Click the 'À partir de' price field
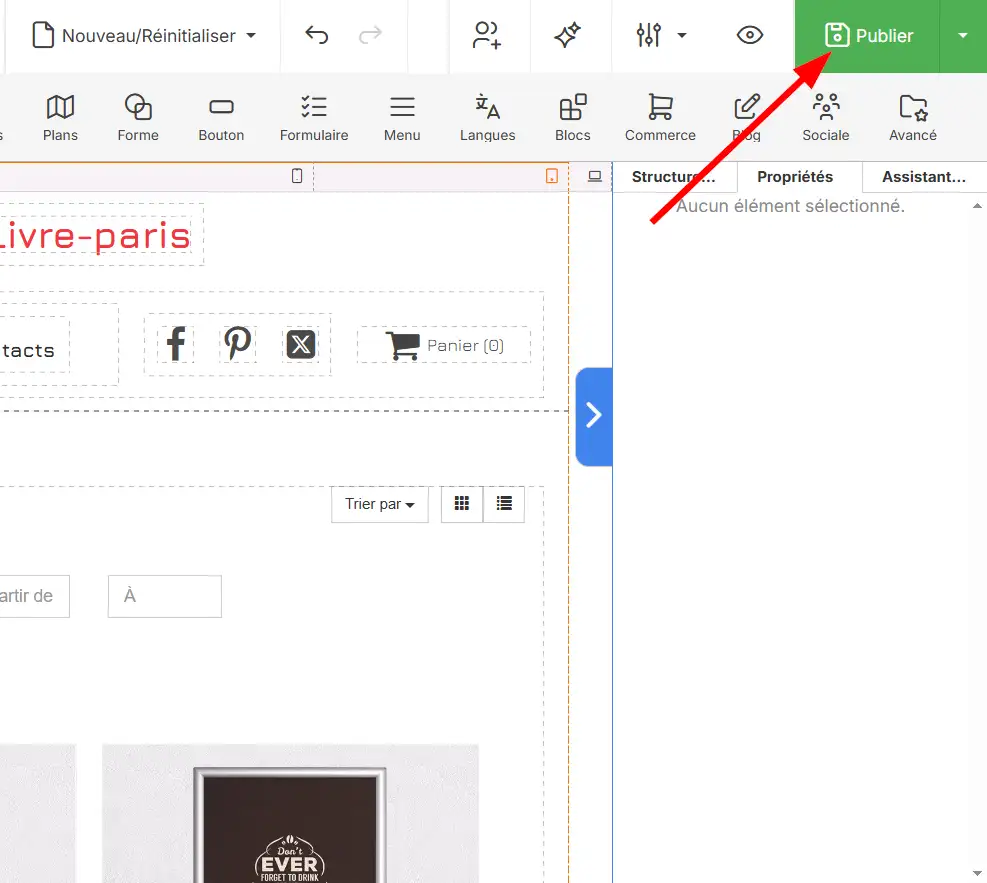 [x=34, y=596]
